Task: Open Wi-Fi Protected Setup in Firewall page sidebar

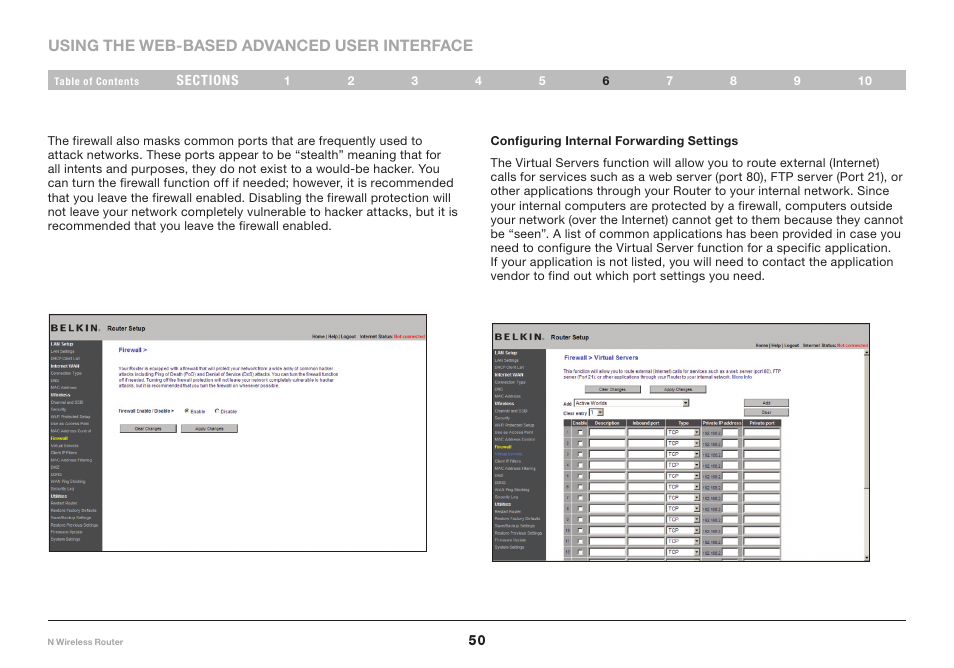Action: [x=71, y=417]
